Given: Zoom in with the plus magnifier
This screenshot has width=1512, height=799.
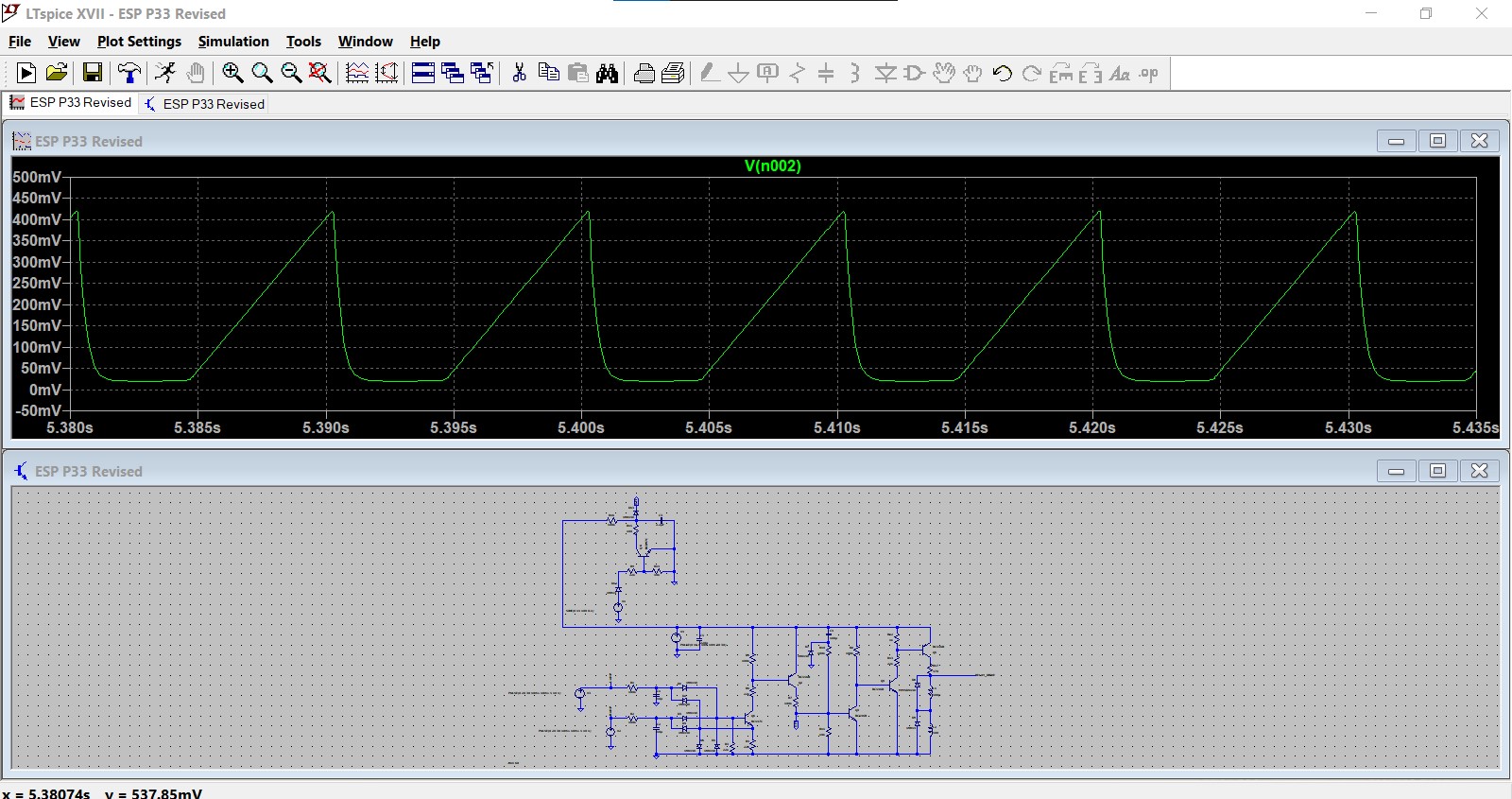Looking at the screenshot, I should tap(232, 73).
